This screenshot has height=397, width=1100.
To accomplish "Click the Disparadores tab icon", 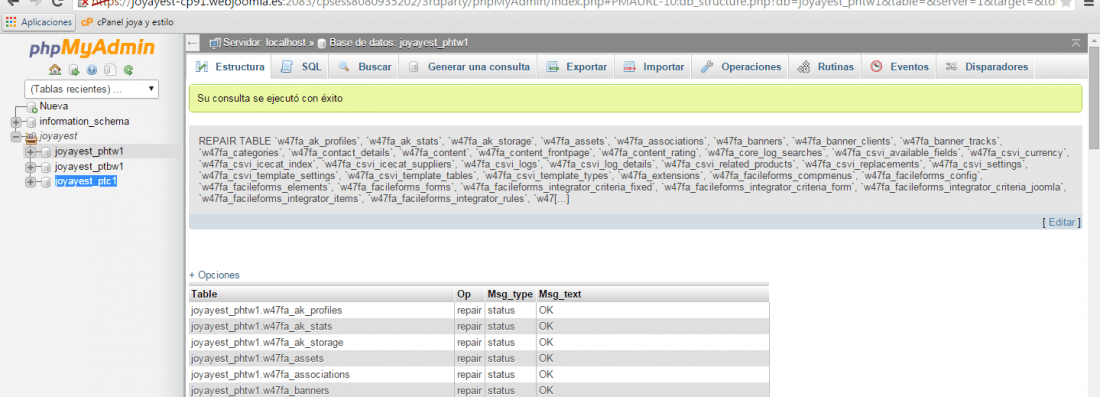I will point(952,67).
